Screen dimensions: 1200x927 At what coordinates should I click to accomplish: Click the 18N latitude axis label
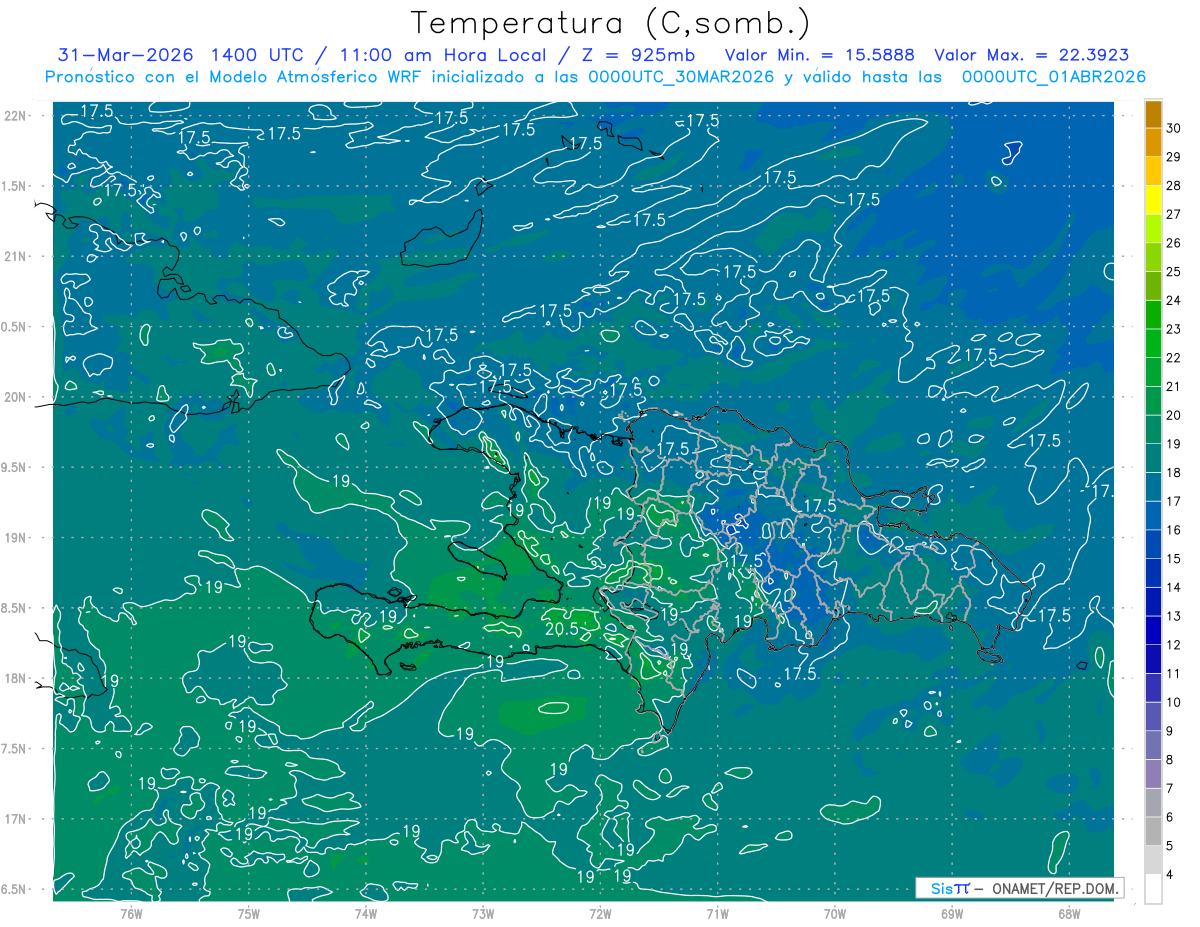pyautogui.click(x=14, y=678)
